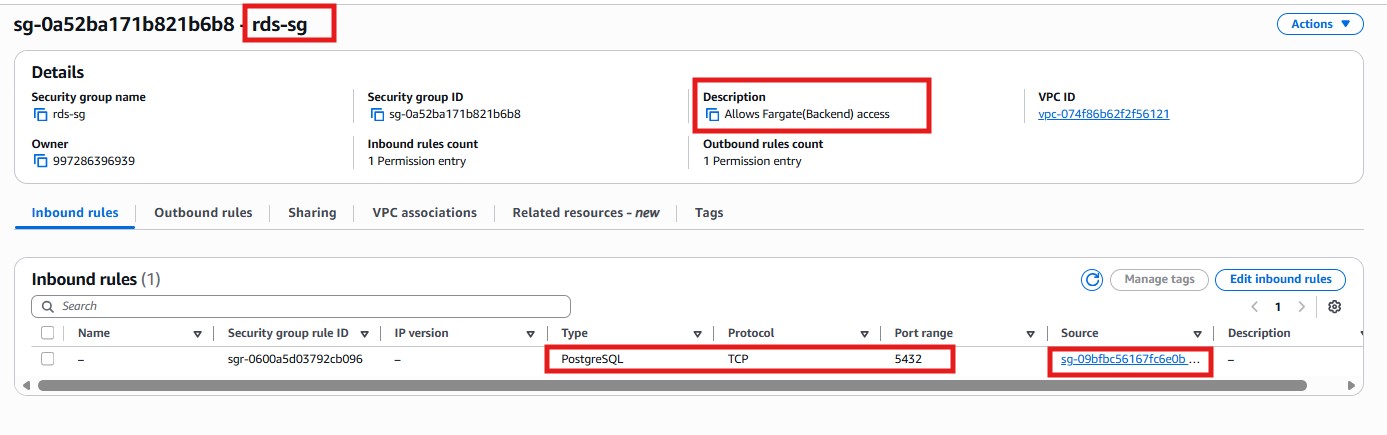Switch to Outbound rules tab

pyautogui.click(x=203, y=213)
